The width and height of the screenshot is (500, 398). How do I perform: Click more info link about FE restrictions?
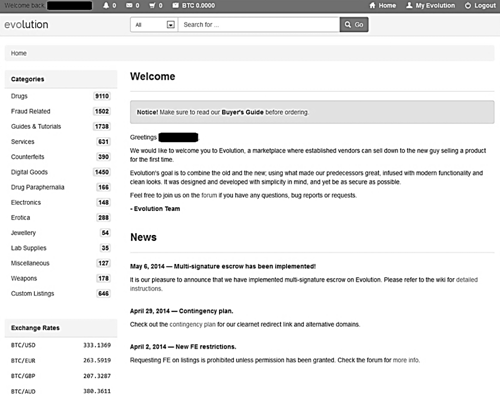[x=406, y=360]
